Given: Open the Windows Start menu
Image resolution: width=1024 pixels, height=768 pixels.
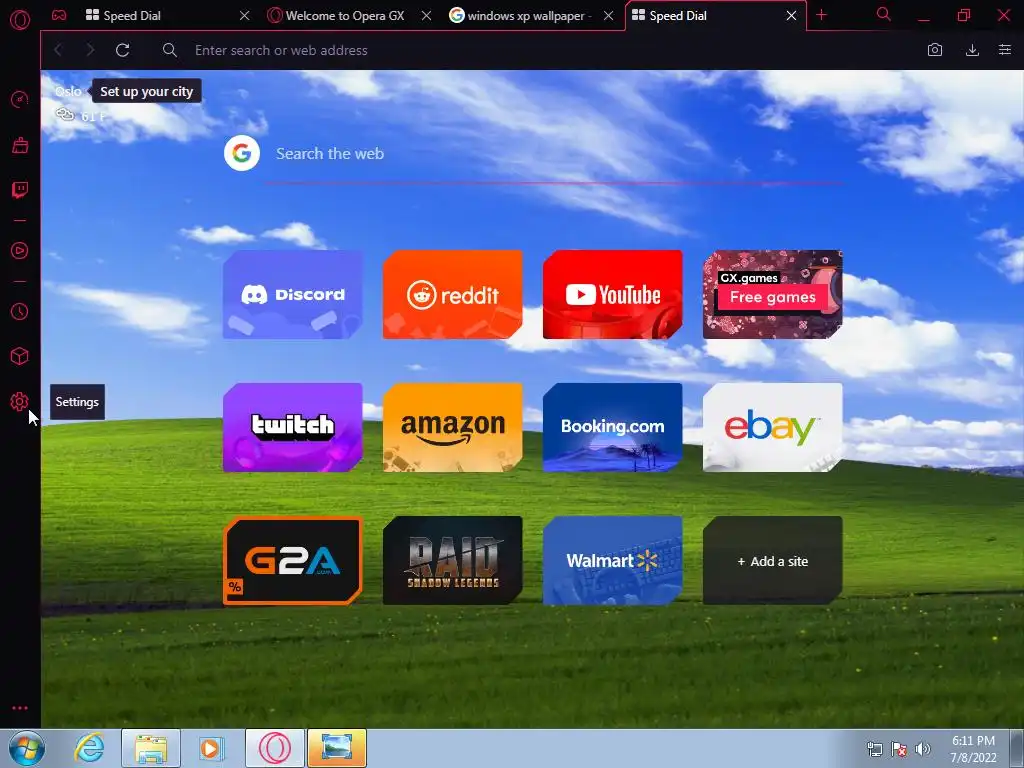Looking at the screenshot, I should coord(26,748).
